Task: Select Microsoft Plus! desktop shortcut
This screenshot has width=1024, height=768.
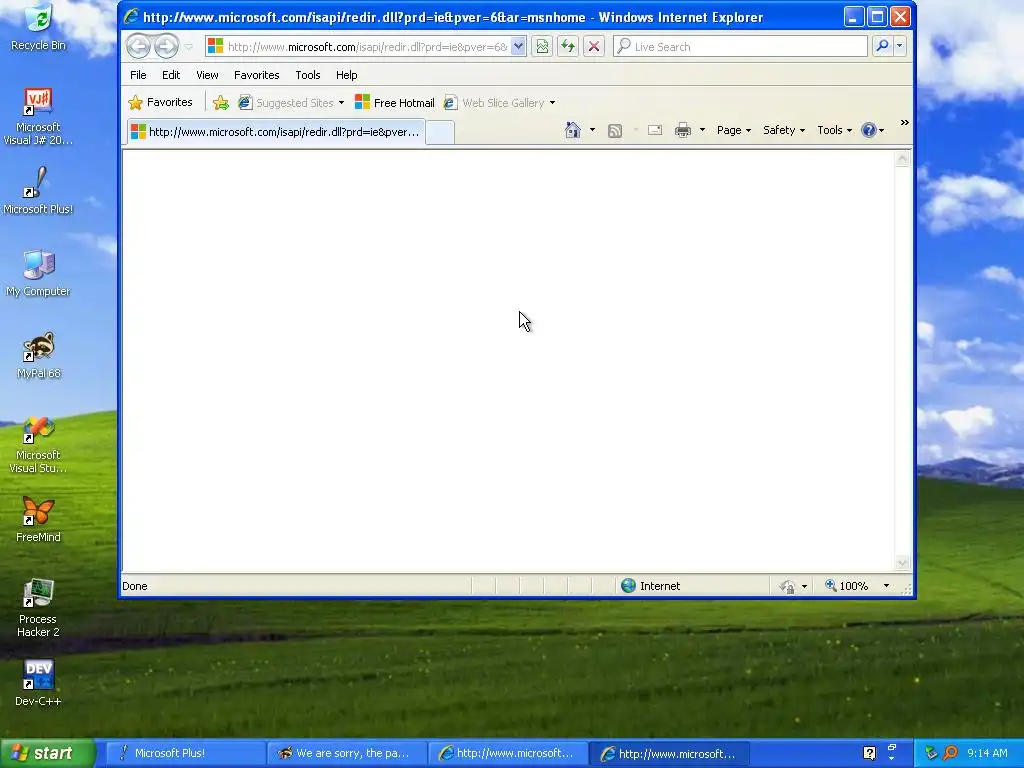Action: coord(38,191)
